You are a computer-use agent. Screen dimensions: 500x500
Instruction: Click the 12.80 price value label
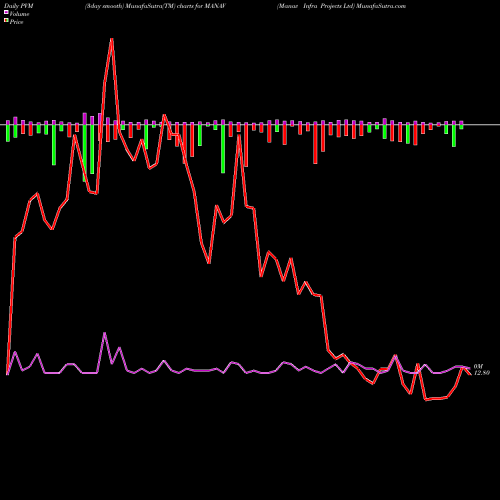(482, 373)
